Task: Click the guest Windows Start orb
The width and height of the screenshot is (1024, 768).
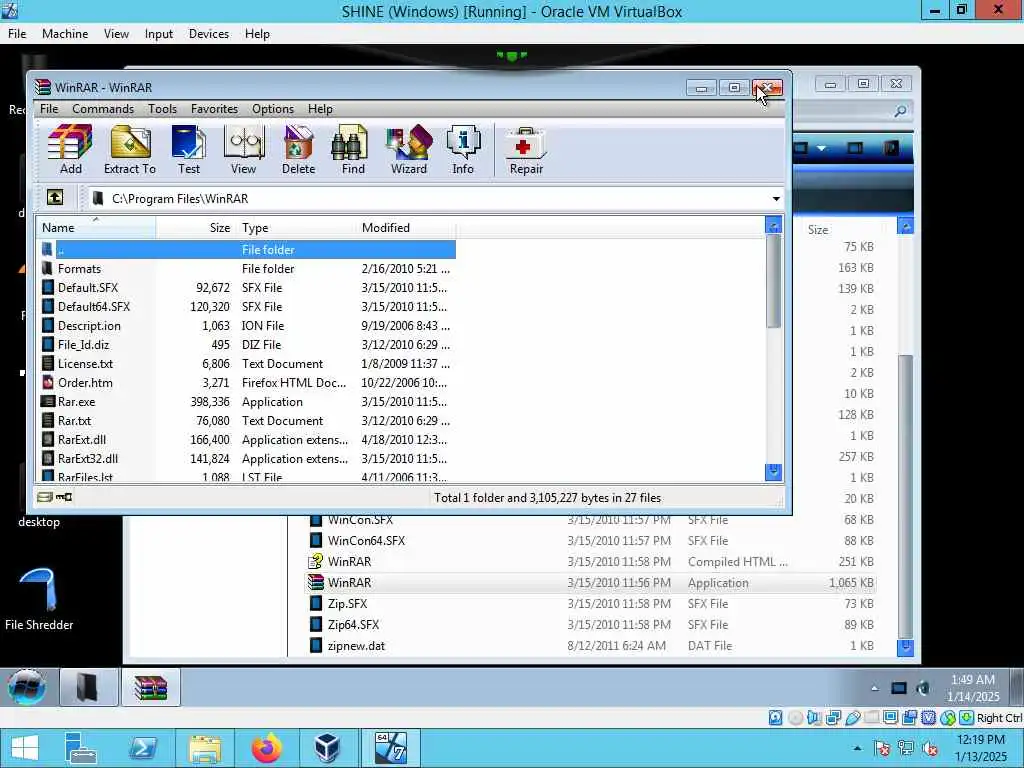Action: pos(27,687)
